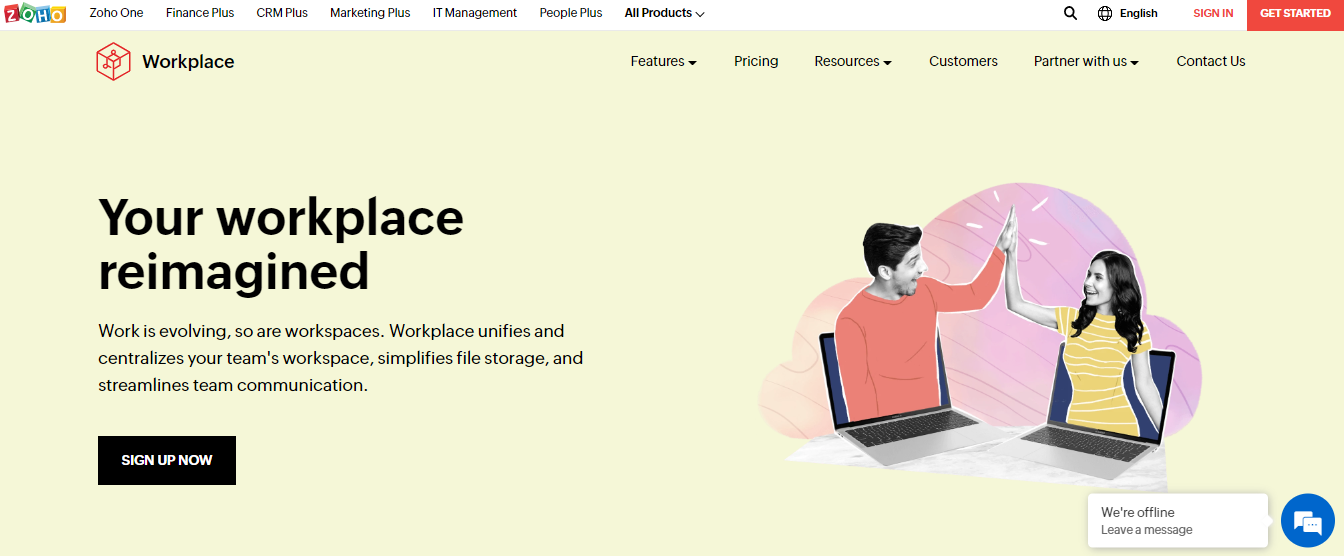
Task: Expand the All Products dropdown
Action: (664, 13)
